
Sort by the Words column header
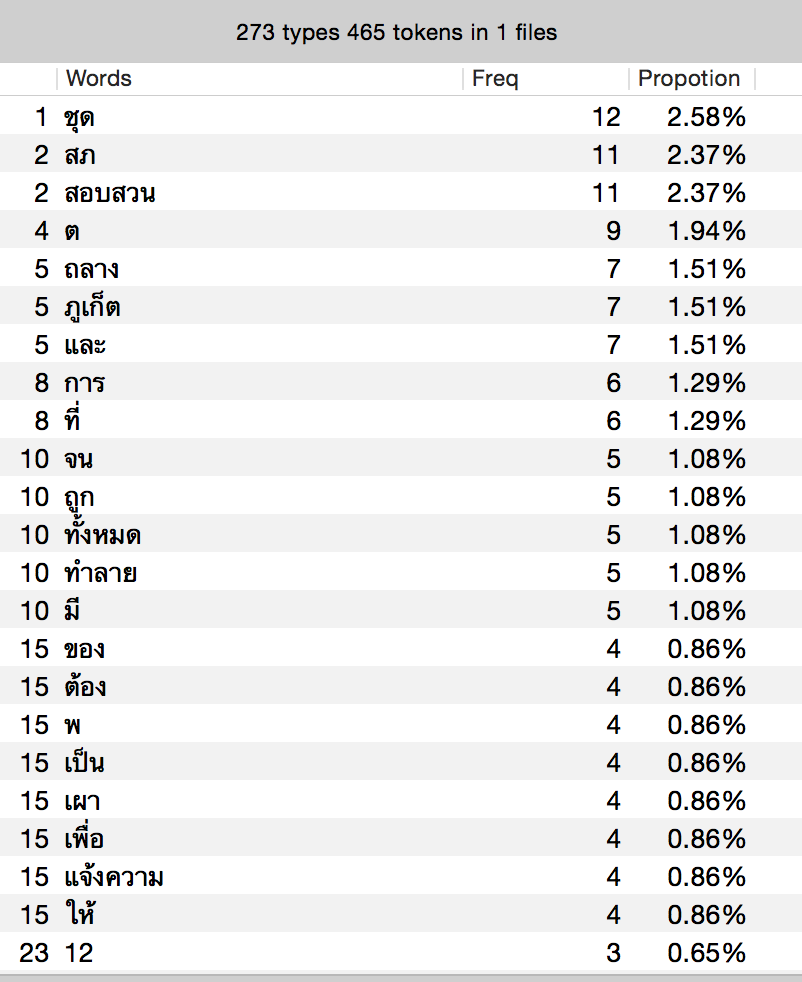[98, 79]
